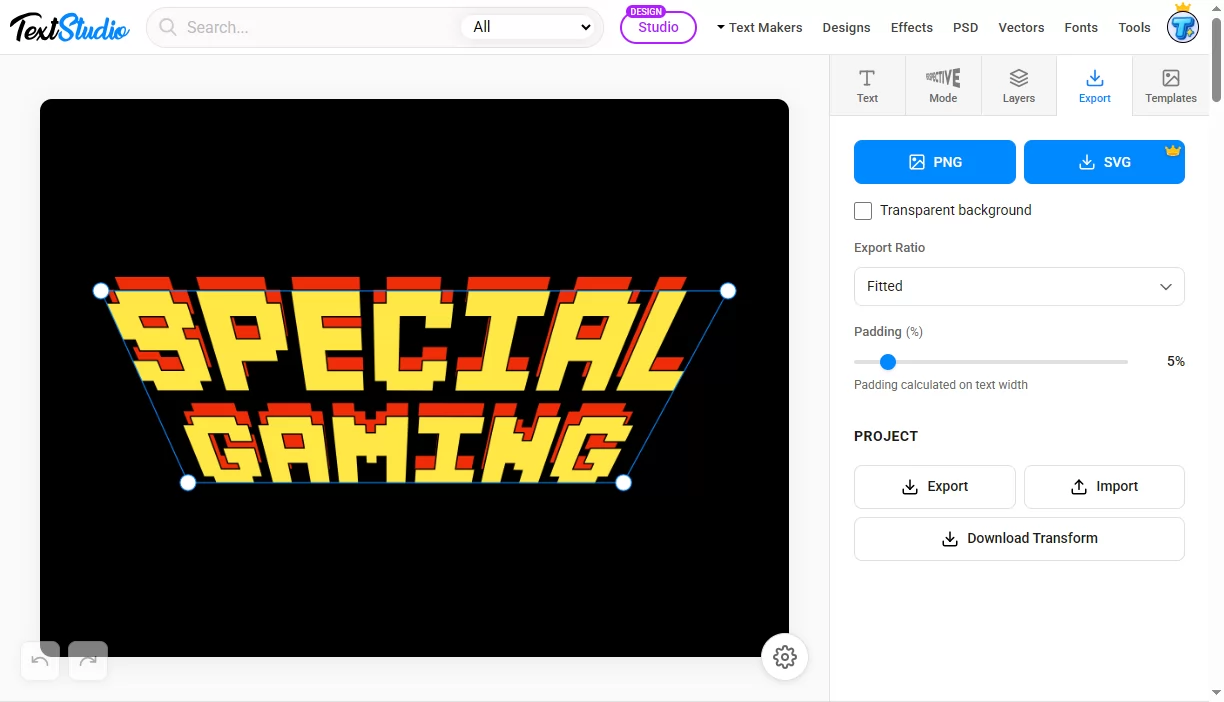The image size is (1224, 702).
Task: Open the Effects menu item
Action: click(x=912, y=27)
